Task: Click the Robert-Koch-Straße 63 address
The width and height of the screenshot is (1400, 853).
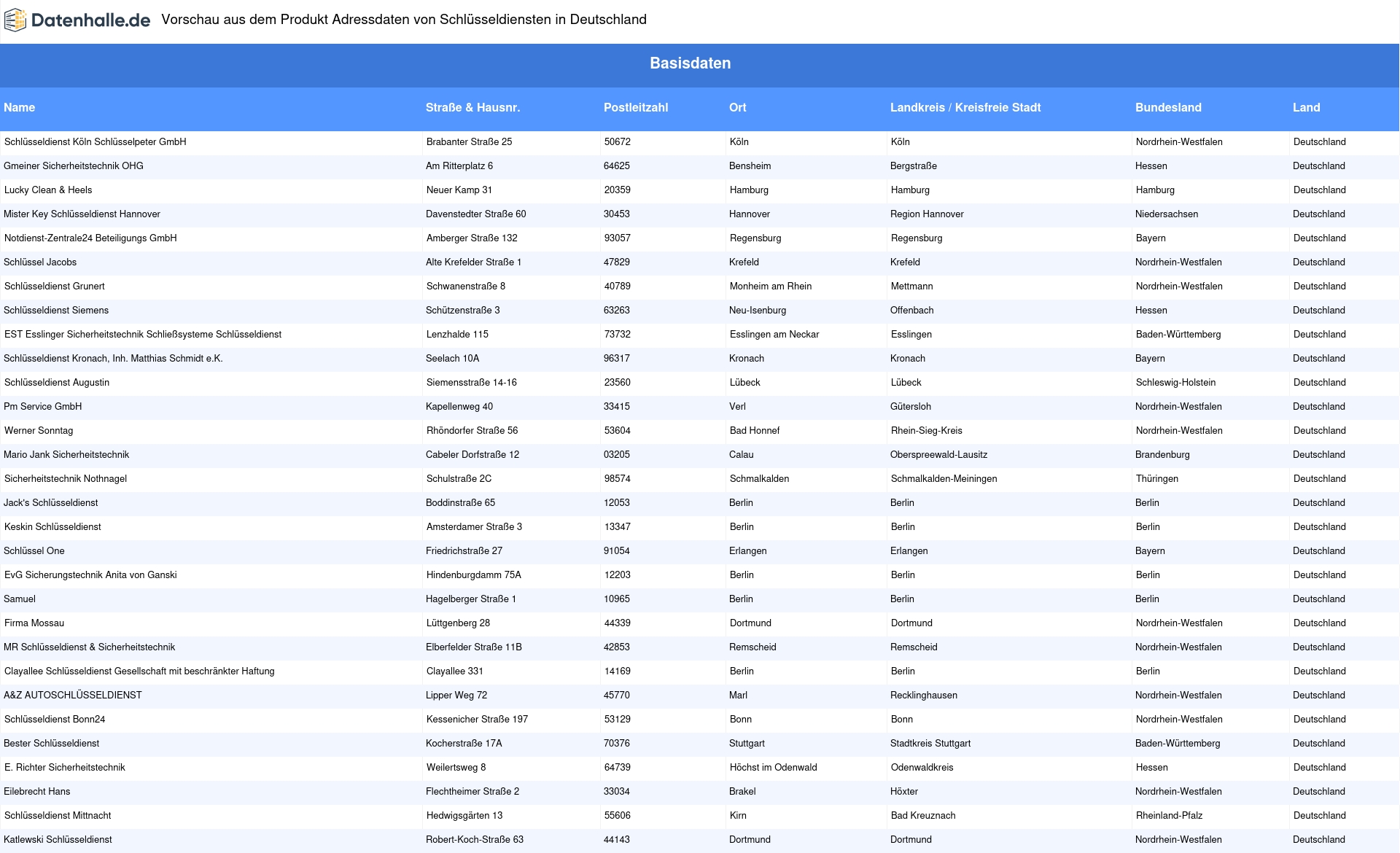Action: tap(475, 840)
